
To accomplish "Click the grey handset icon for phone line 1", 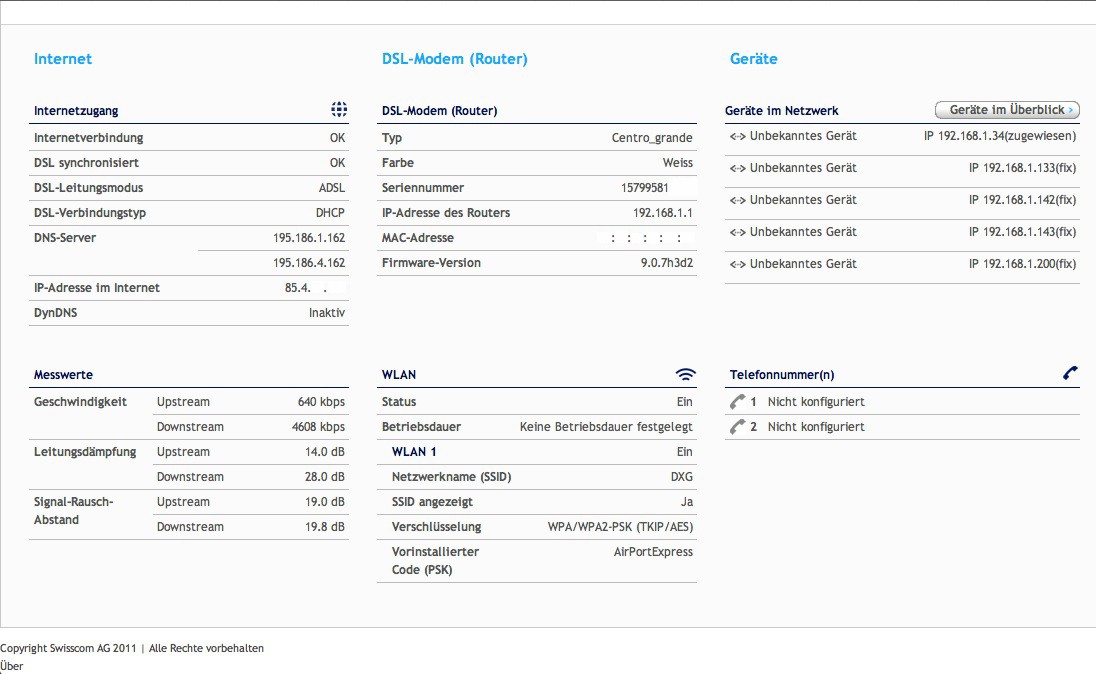I will 737,402.
